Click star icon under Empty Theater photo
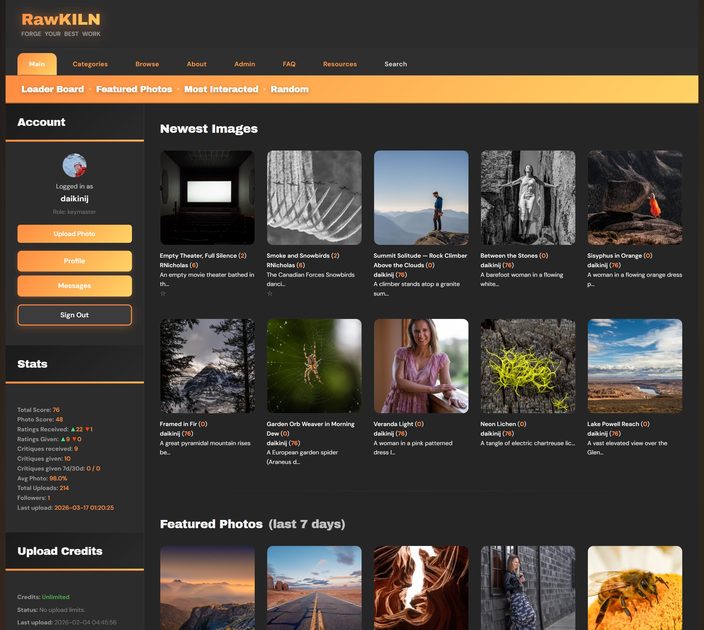This screenshot has width=704, height=630. (163, 293)
